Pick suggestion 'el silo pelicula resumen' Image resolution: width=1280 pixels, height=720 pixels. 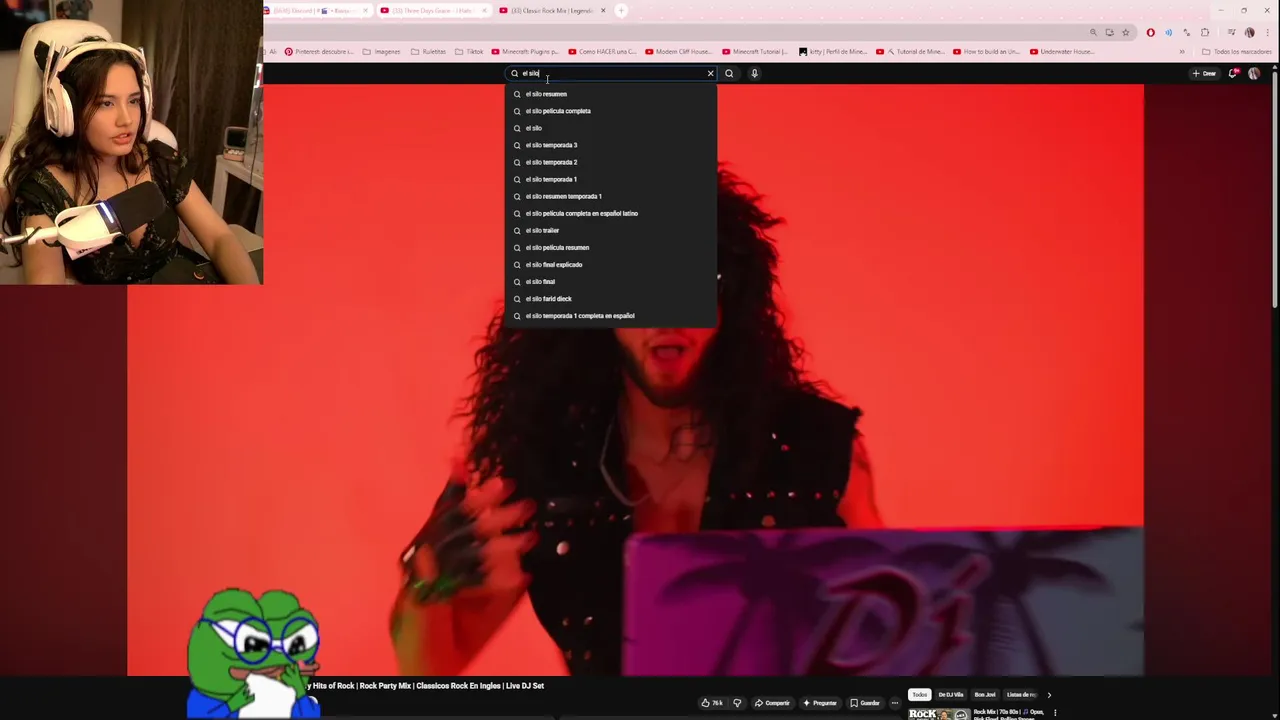611,247
